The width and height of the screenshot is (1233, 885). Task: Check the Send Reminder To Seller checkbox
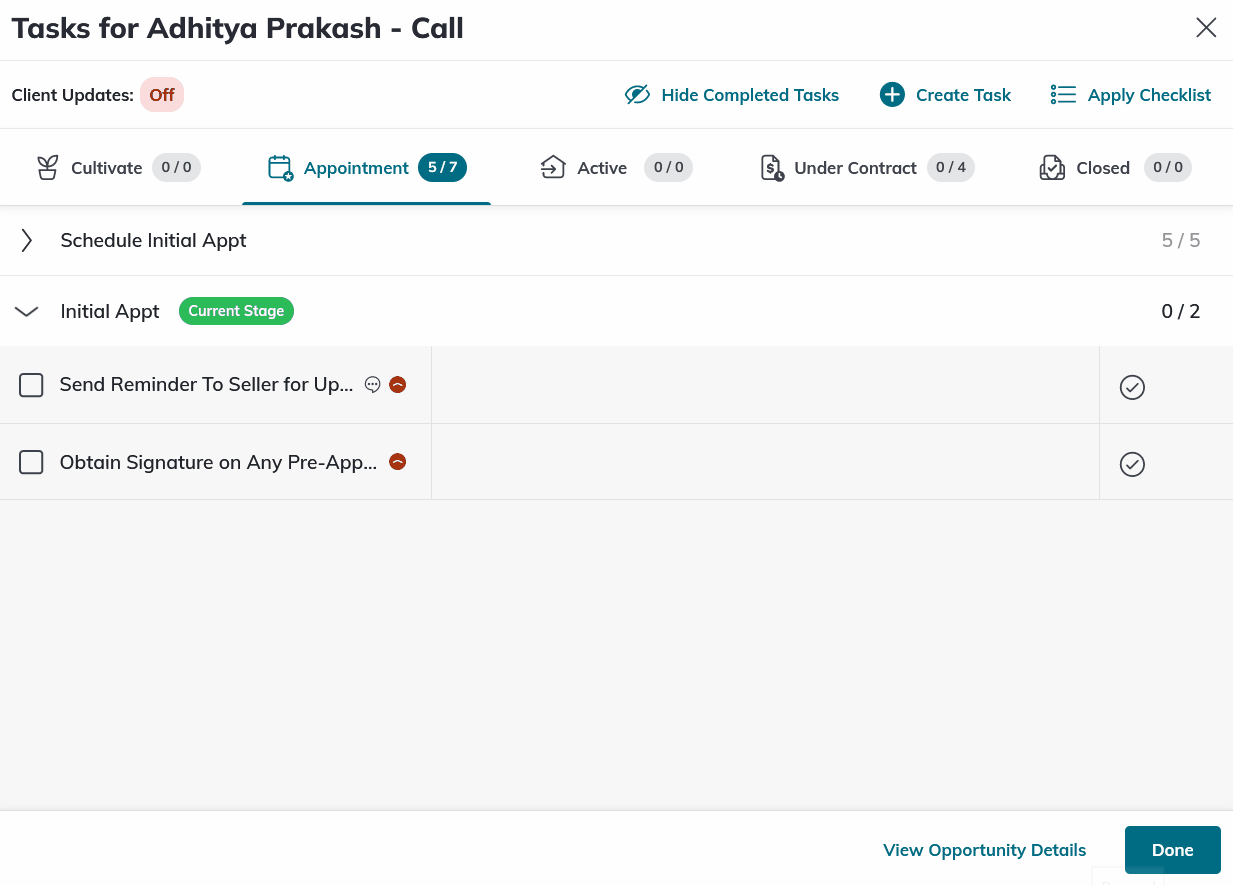pos(31,384)
